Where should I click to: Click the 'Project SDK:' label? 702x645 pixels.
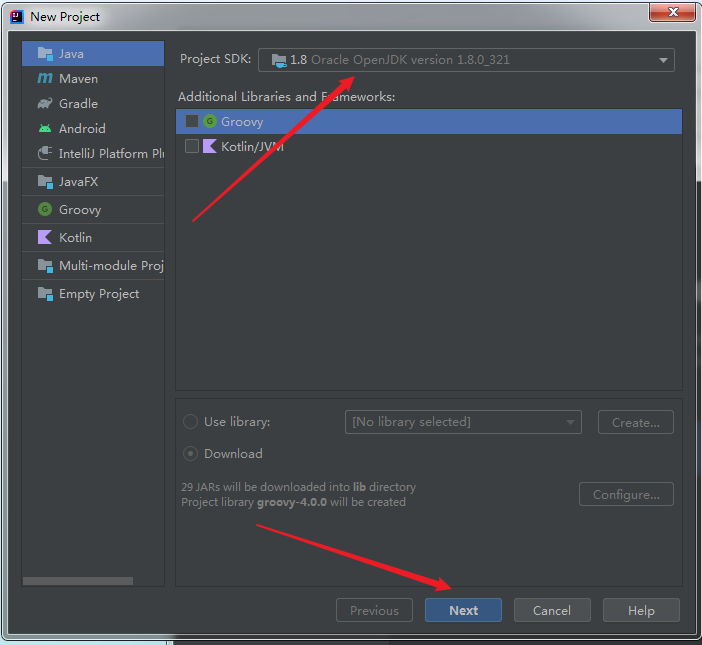[215, 59]
